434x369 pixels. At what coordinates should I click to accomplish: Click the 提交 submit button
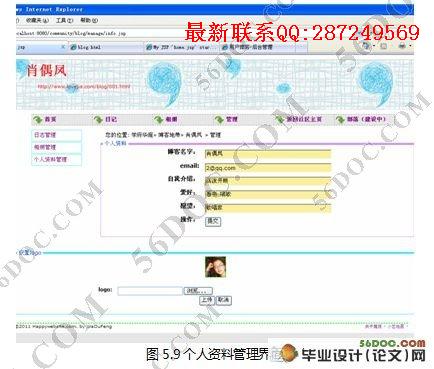coord(213,221)
